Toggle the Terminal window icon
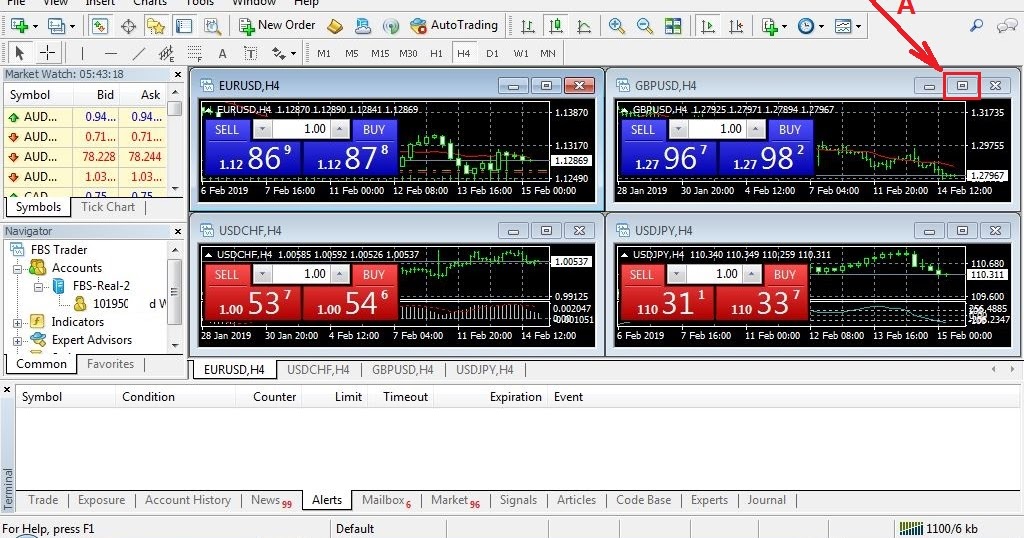Image resolution: width=1024 pixels, height=538 pixels. [x=184, y=26]
